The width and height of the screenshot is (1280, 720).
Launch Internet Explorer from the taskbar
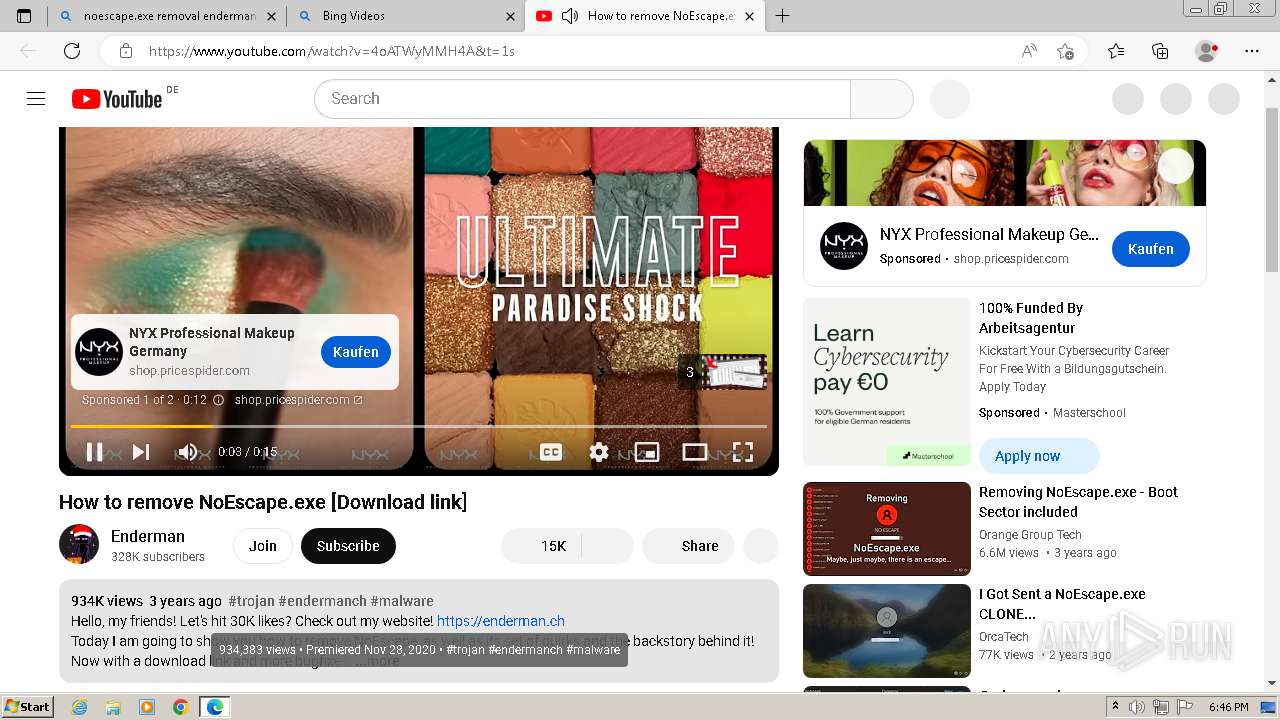79,707
